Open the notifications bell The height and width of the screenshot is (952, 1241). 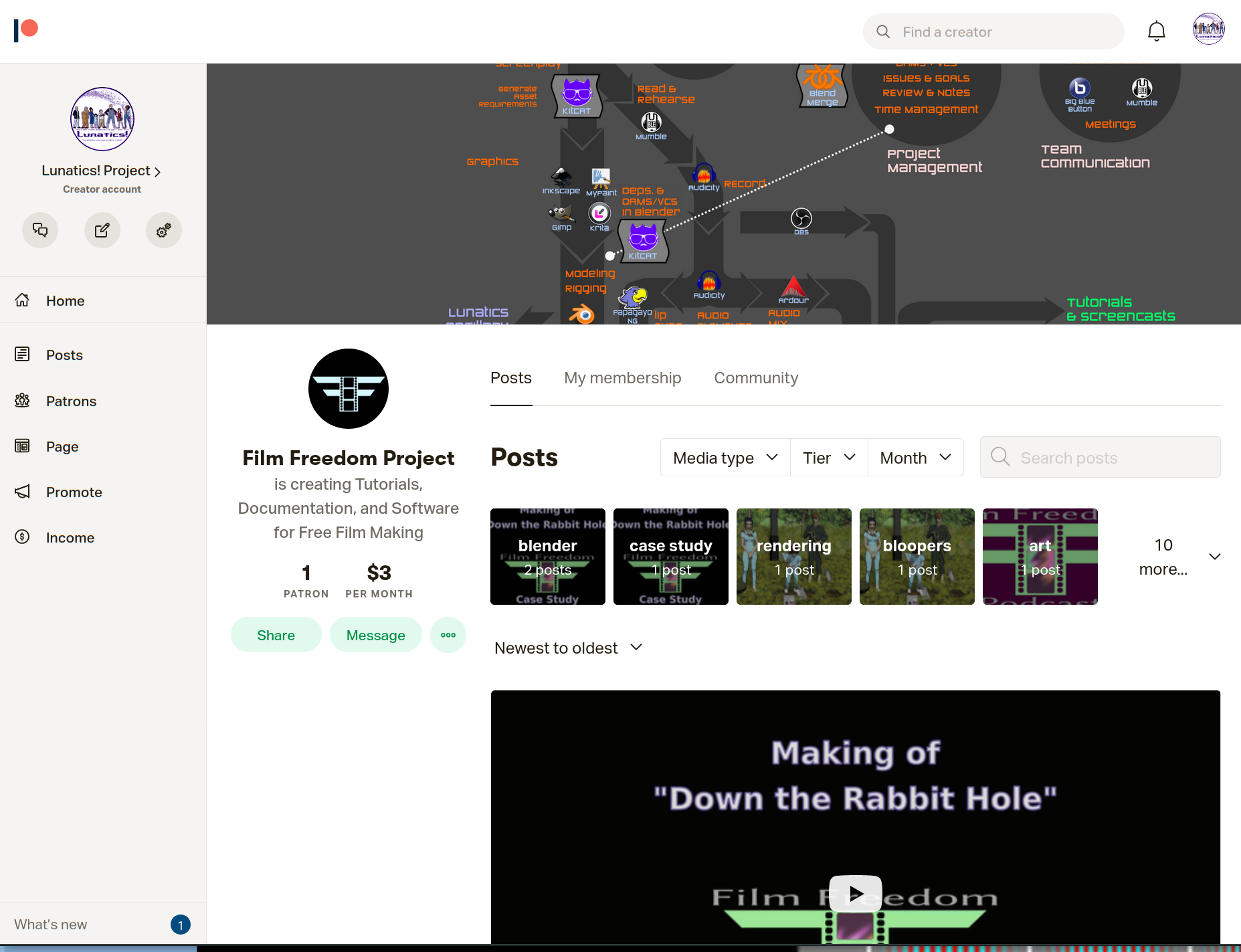1156,31
